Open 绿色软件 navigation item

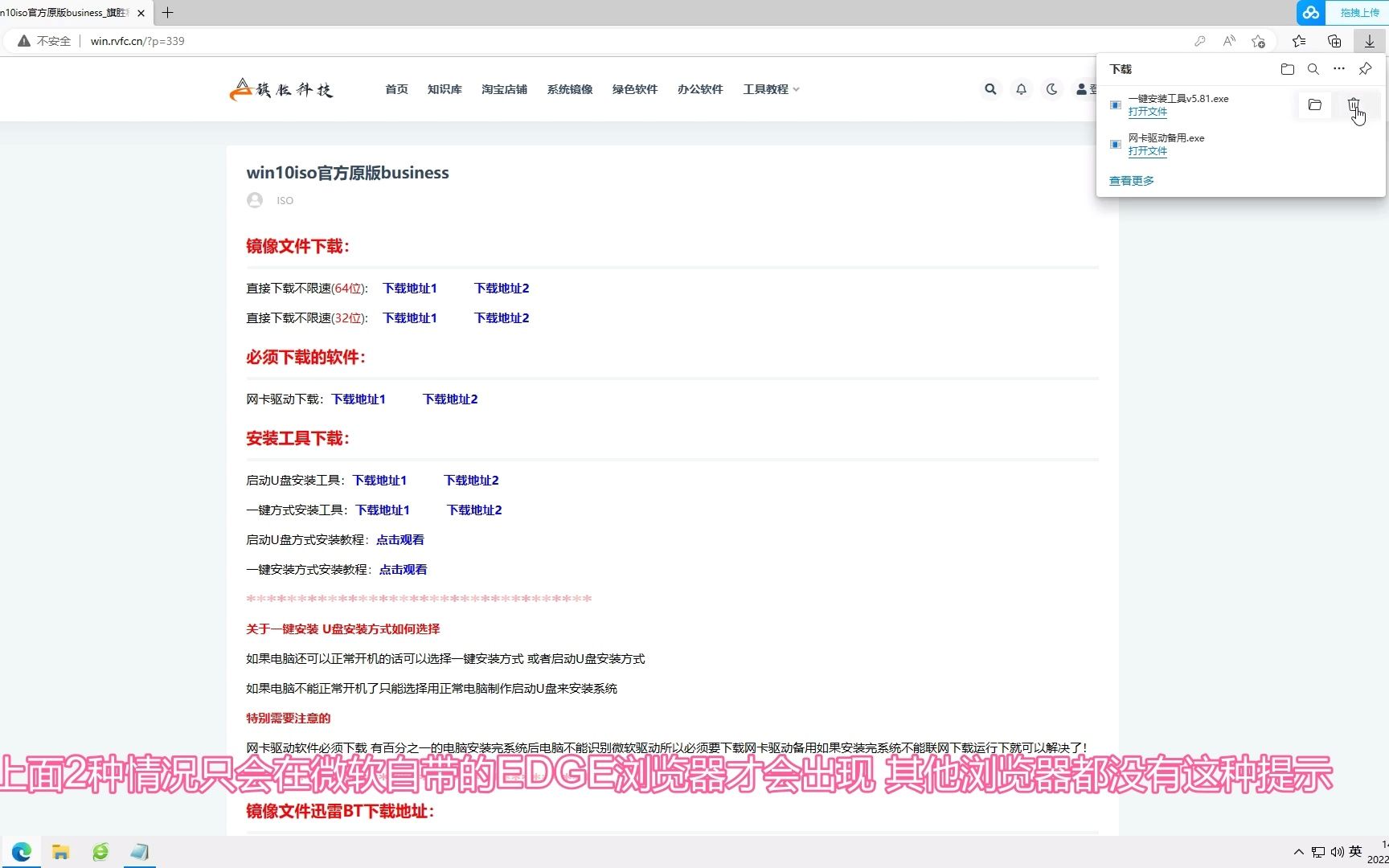(635, 89)
